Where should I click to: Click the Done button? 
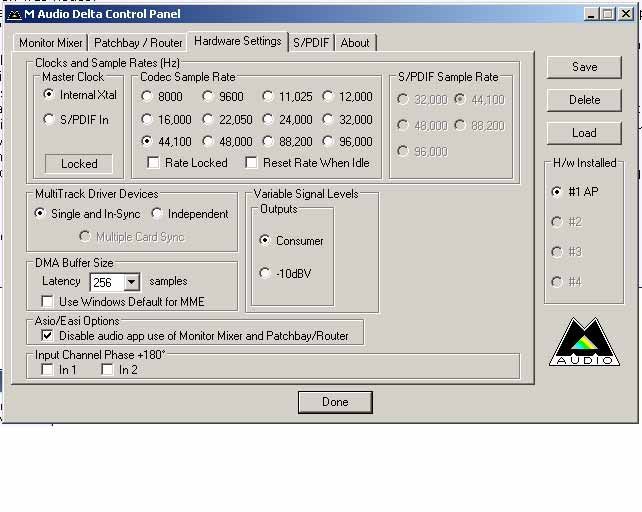(x=335, y=402)
